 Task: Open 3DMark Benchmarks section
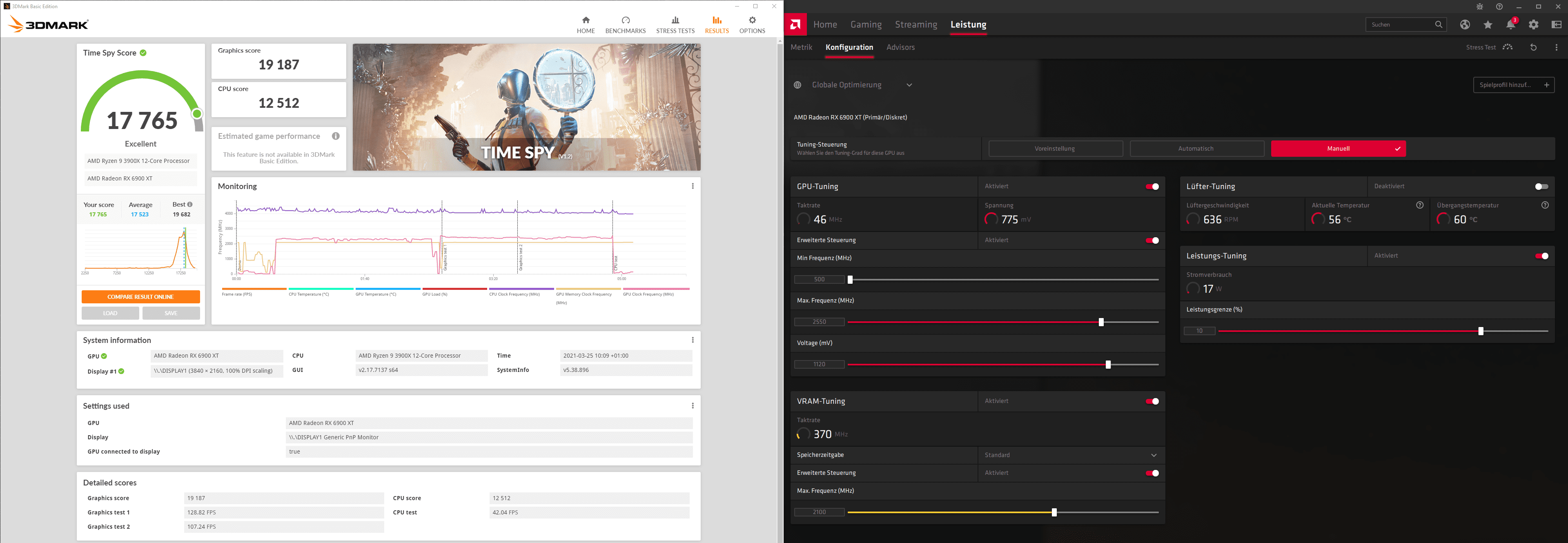pos(625,25)
